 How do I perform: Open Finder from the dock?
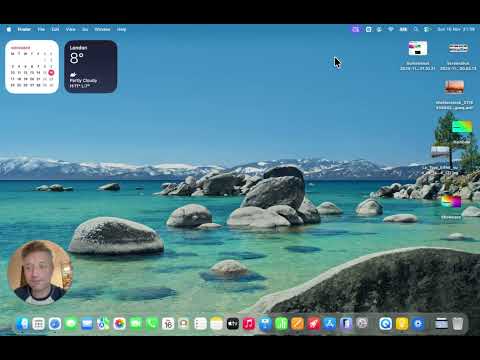point(22,324)
